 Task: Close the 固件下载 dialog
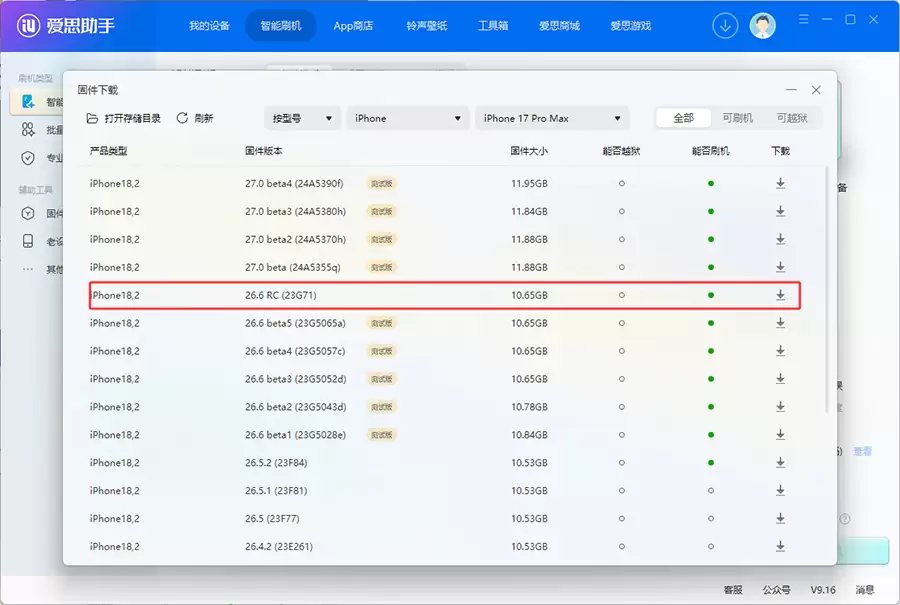(816, 90)
